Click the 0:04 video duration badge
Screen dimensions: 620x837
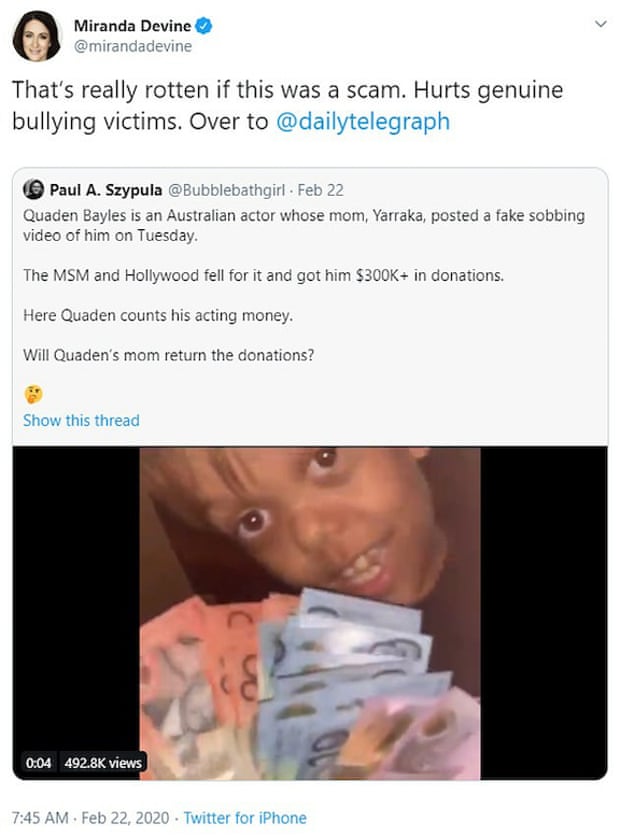[x=38, y=763]
